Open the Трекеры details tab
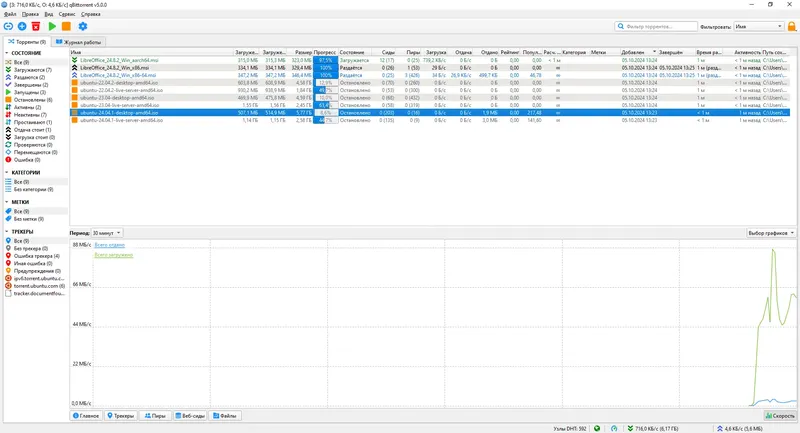The height and width of the screenshot is (433, 800). [120, 416]
